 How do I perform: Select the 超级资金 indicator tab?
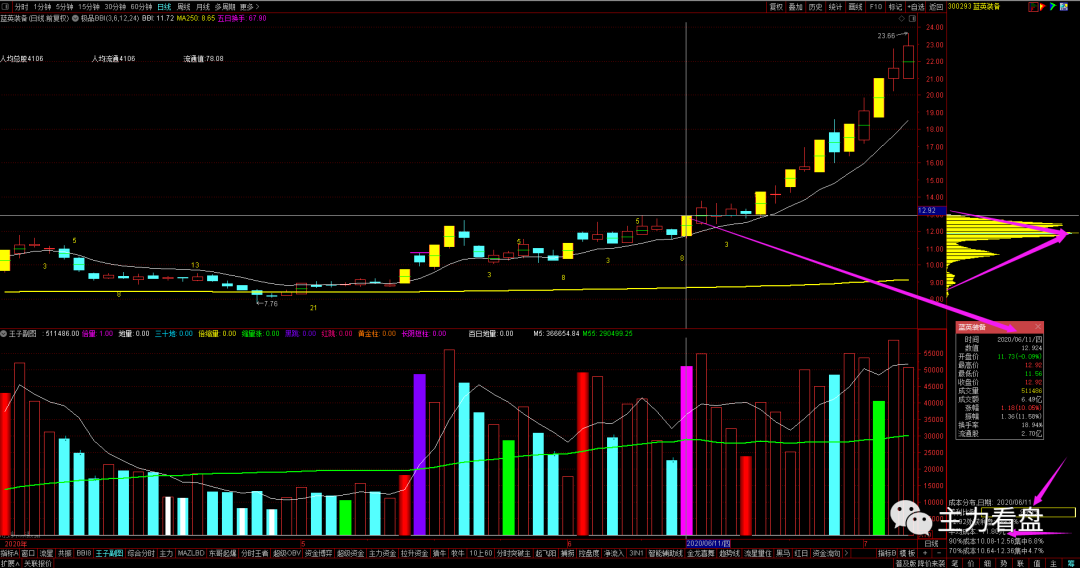click(x=351, y=554)
